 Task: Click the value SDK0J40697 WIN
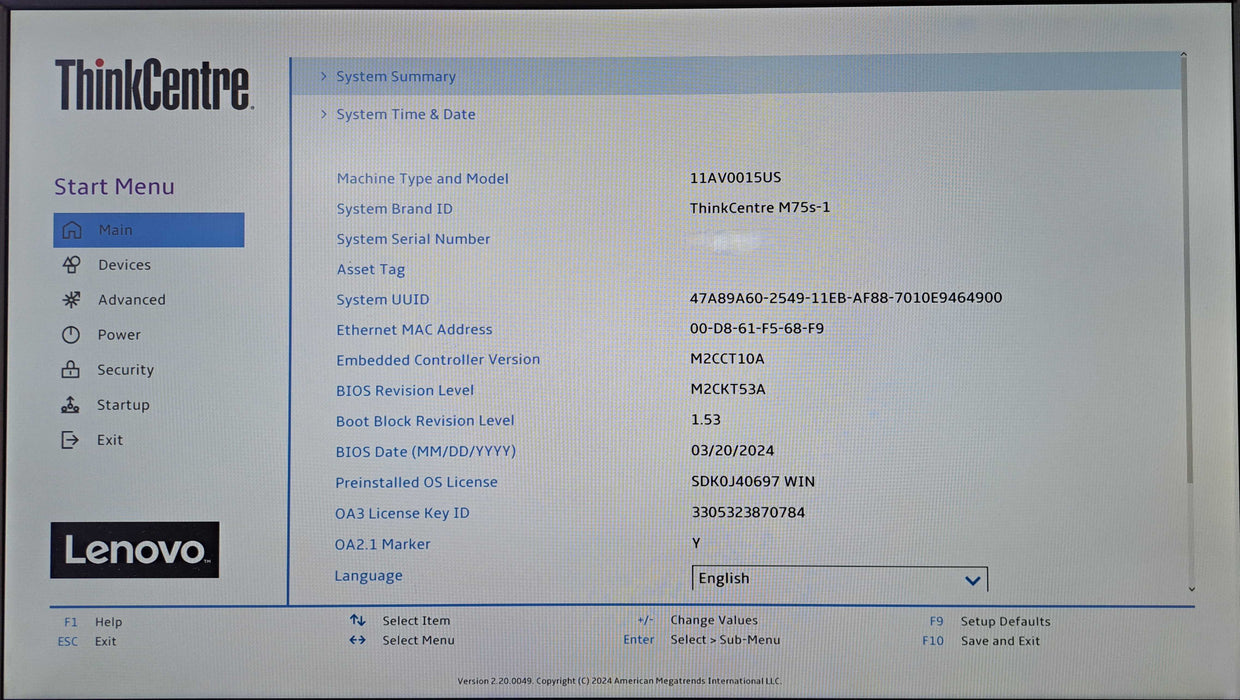click(753, 482)
